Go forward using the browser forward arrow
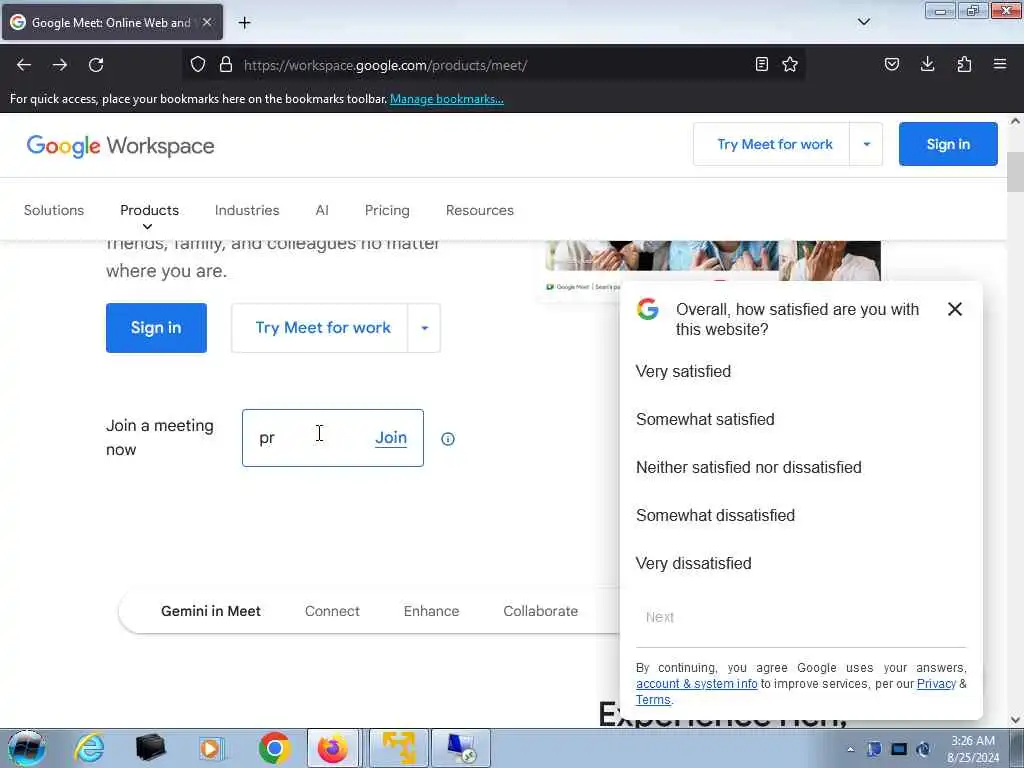This screenshot has height=768, width=1024. [x=60, y=65]
